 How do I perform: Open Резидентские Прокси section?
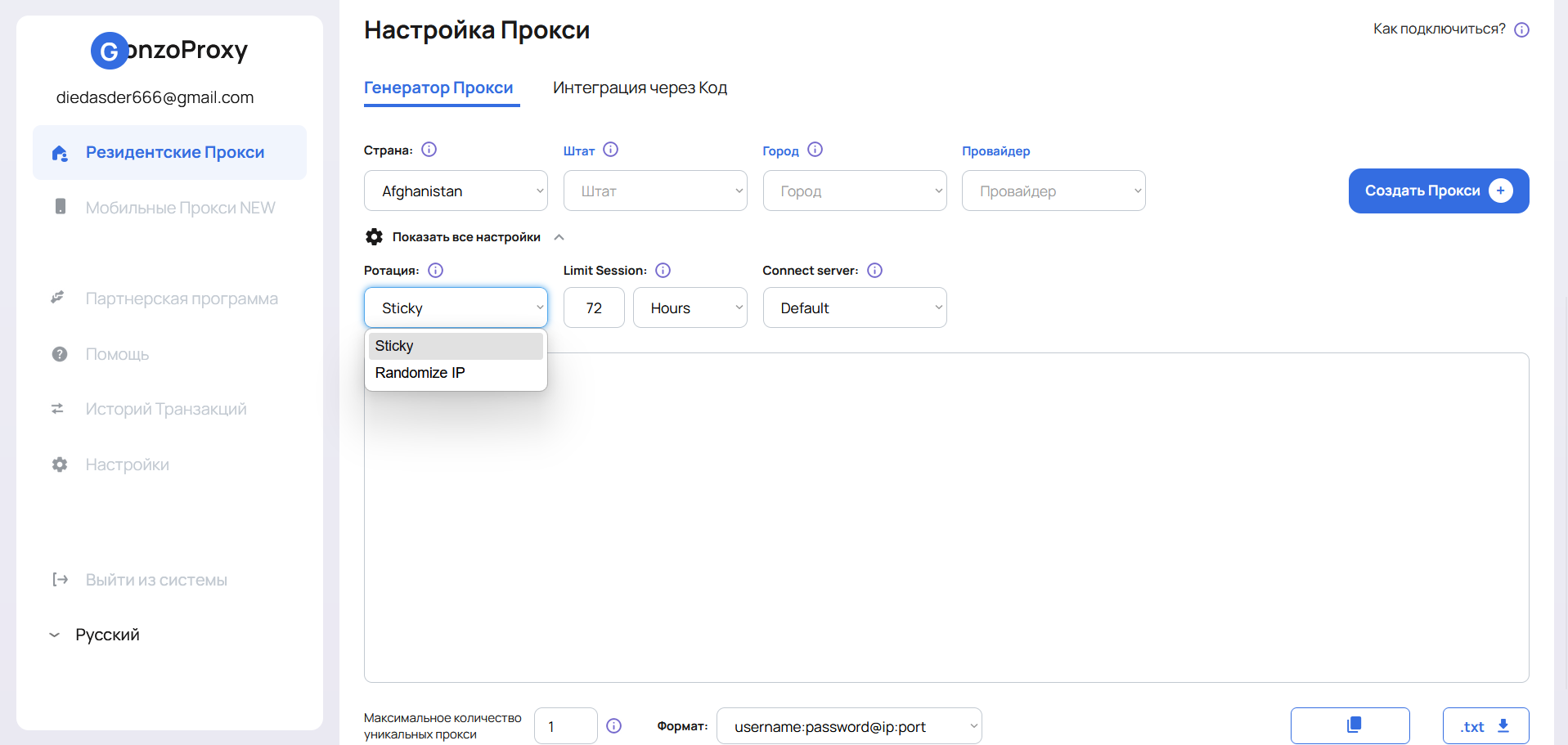pyautogui.click(x=169, y=152)
